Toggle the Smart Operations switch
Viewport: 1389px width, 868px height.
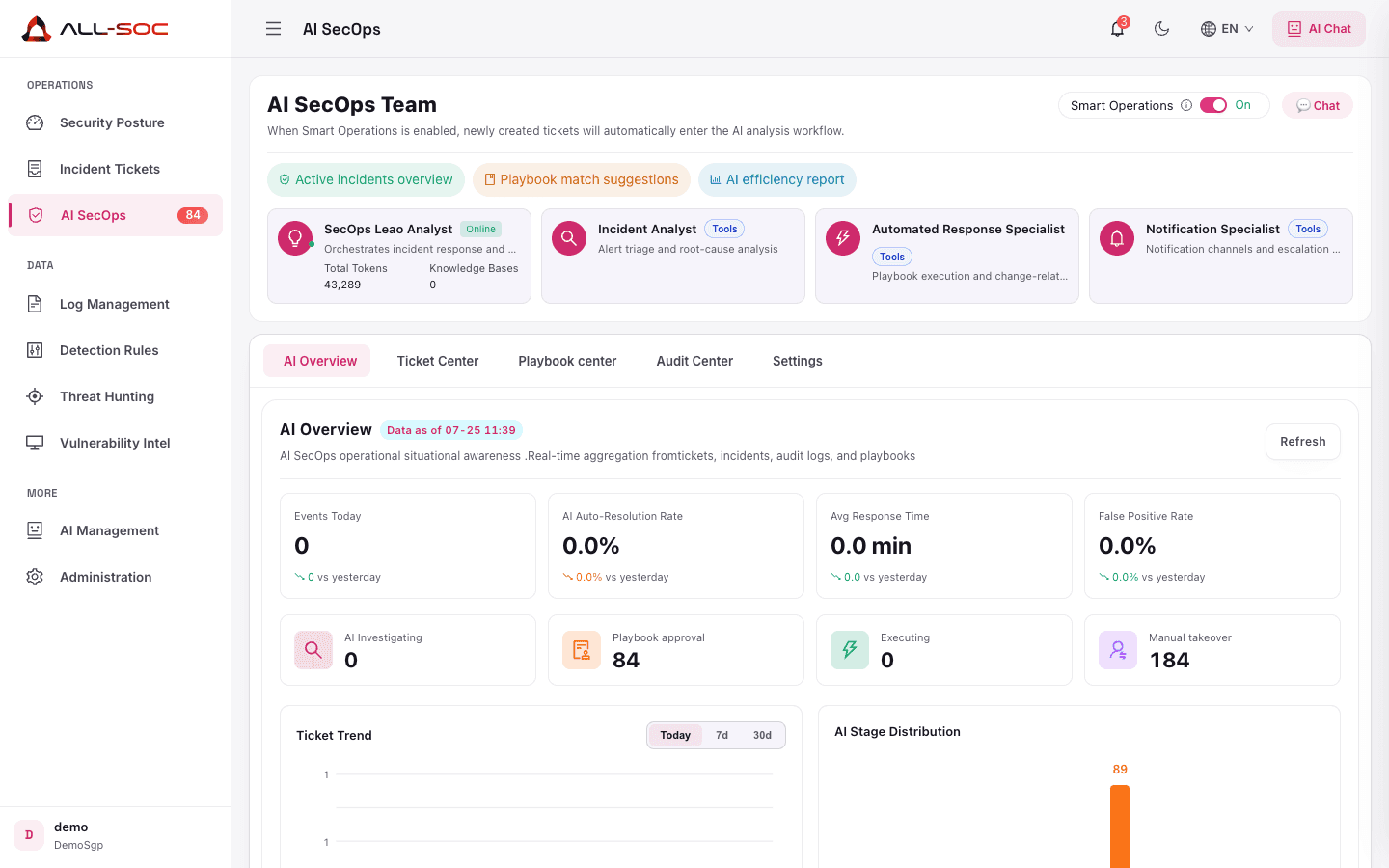coord(1213,105)
